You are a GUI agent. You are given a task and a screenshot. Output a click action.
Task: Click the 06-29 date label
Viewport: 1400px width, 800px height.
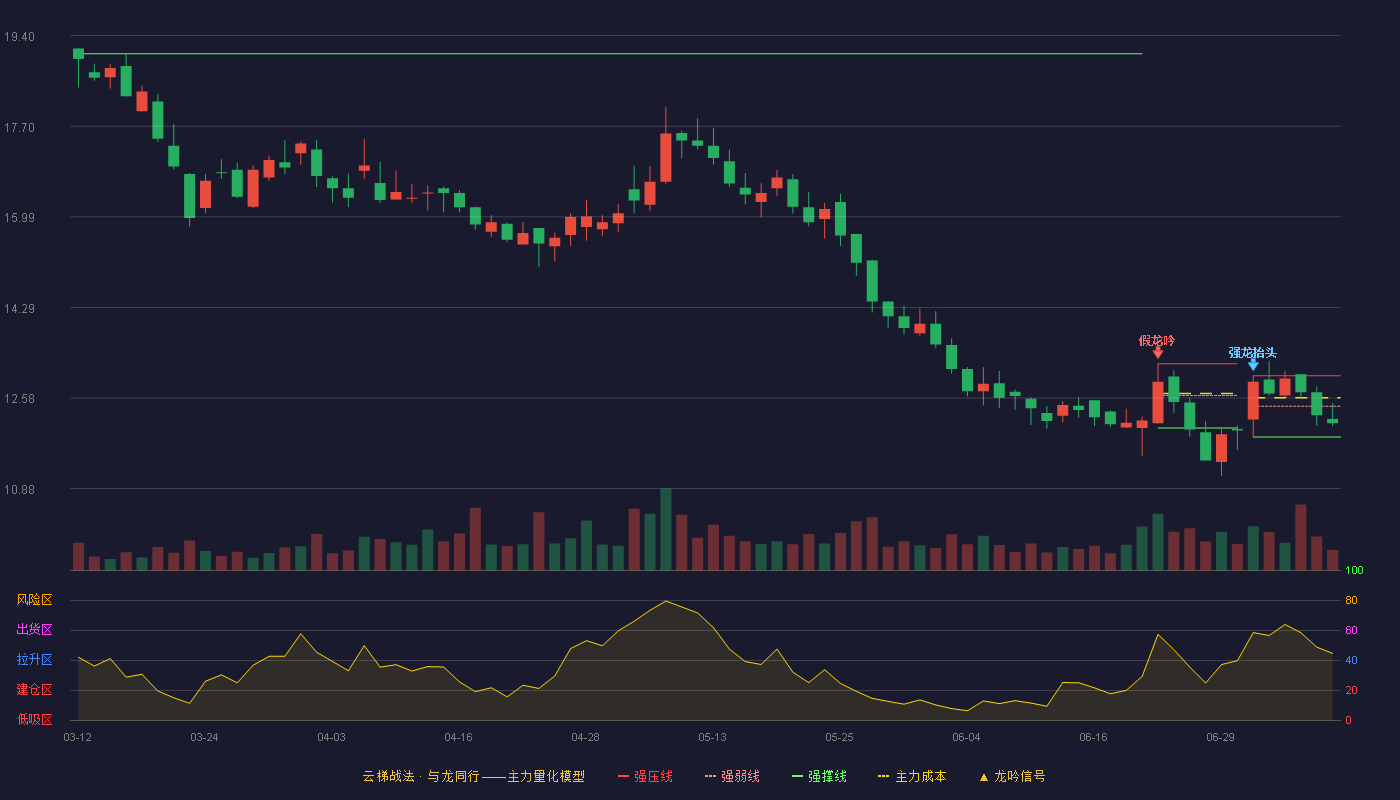1220,737
